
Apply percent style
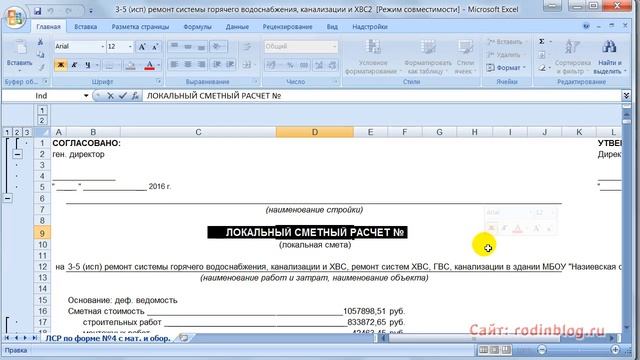click(290, 65)
